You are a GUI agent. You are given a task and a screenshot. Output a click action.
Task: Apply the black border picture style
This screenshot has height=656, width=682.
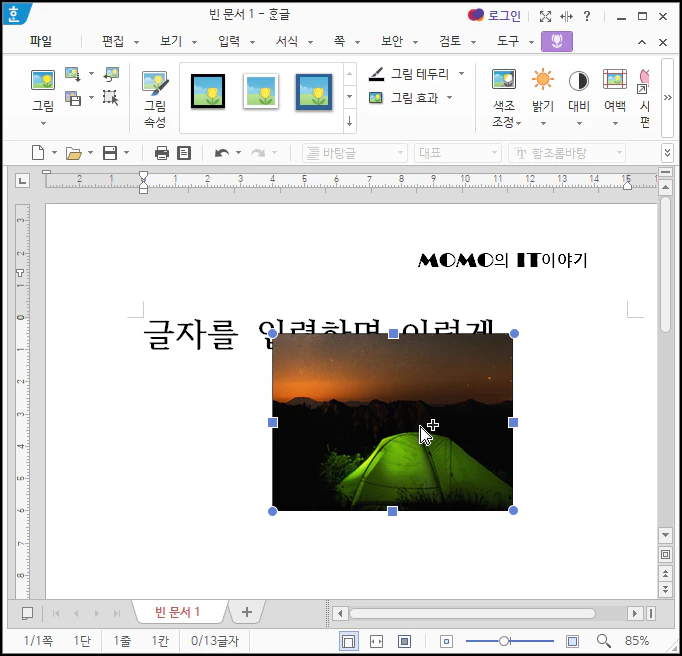208,91
